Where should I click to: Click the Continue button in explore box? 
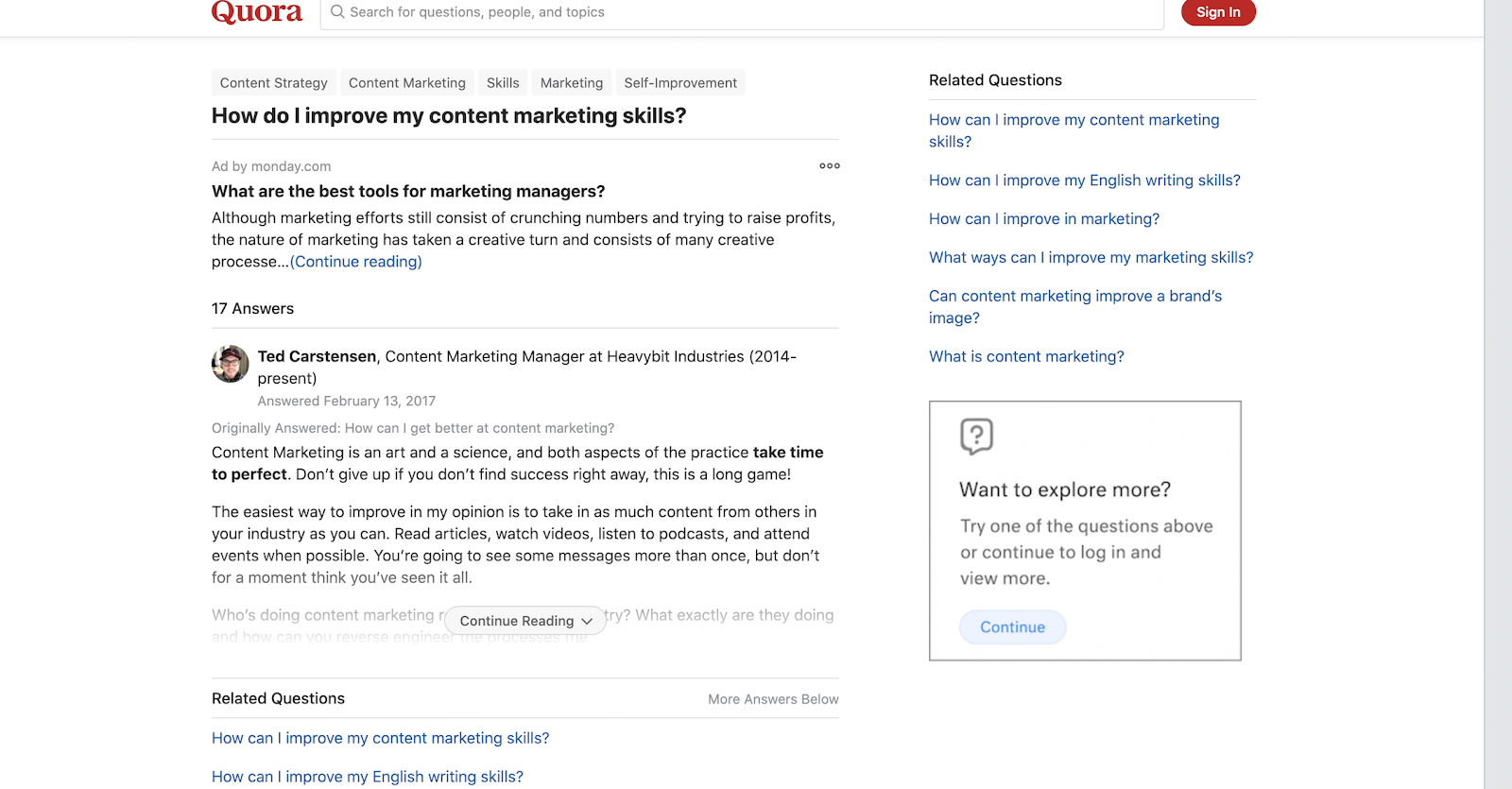1012,627
